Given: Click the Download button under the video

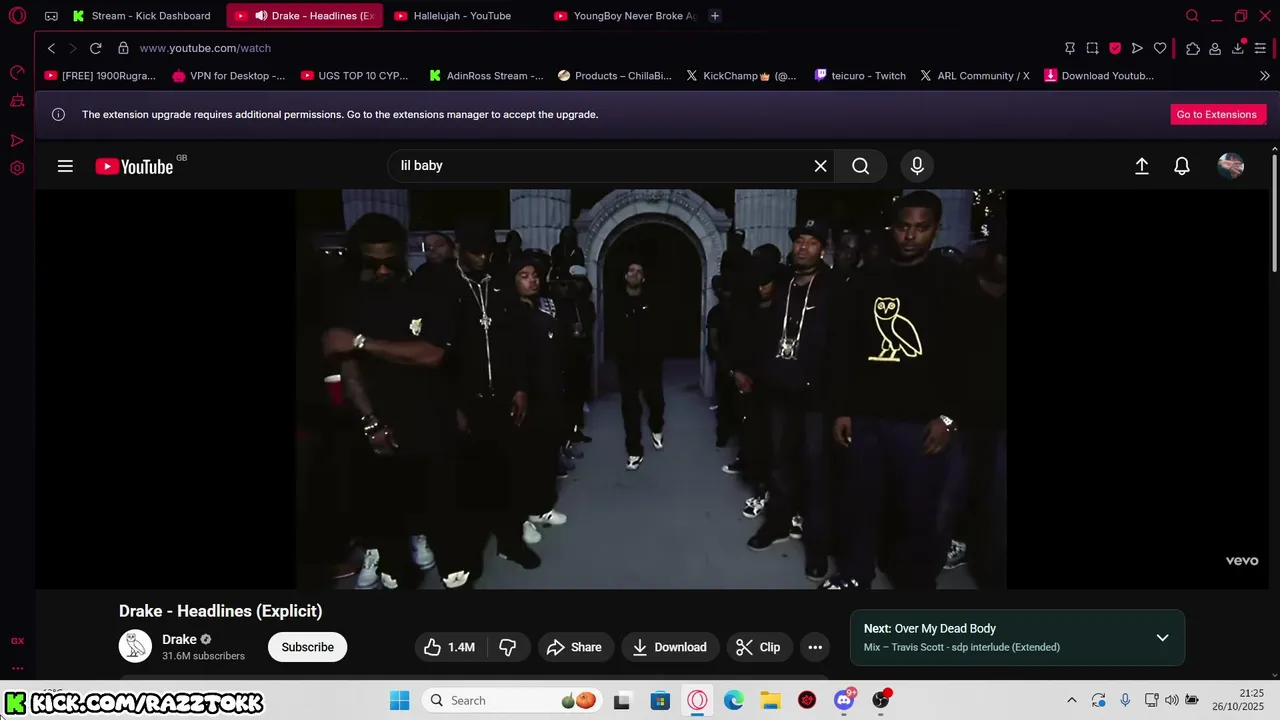Looking at the screenshot, I should 669,647.
